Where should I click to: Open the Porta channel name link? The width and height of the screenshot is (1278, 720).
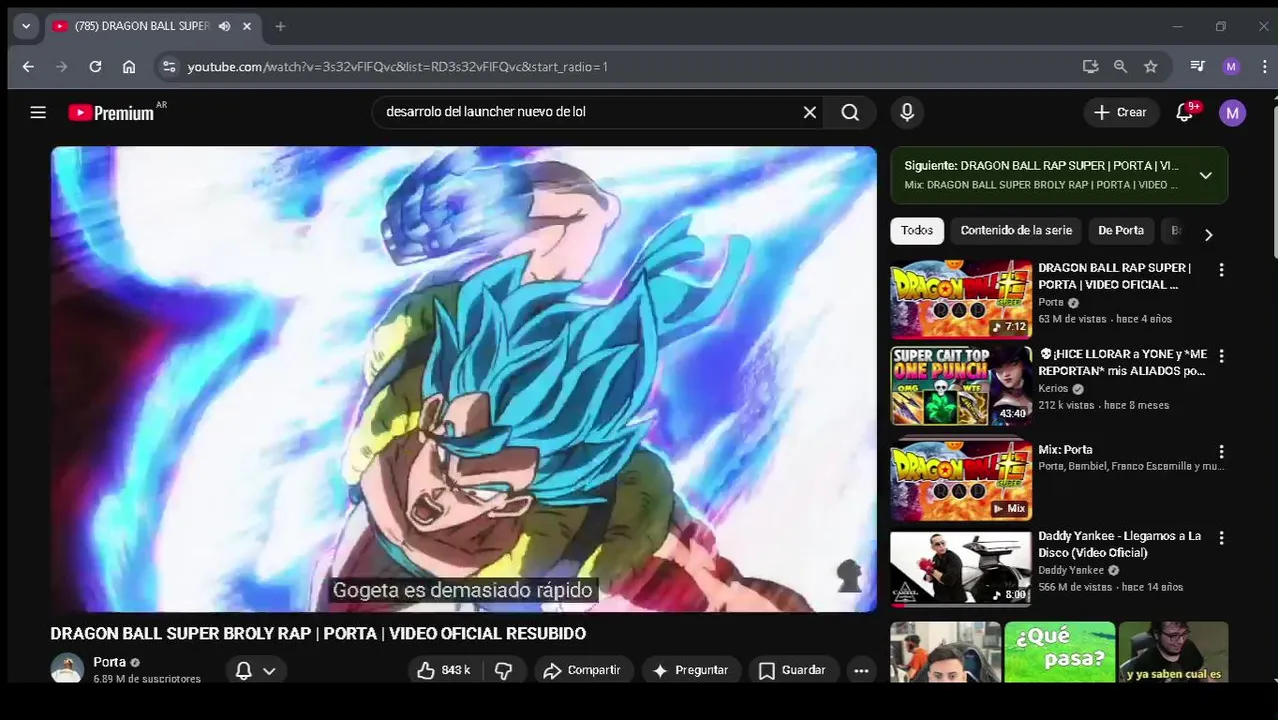coord(109,662)
